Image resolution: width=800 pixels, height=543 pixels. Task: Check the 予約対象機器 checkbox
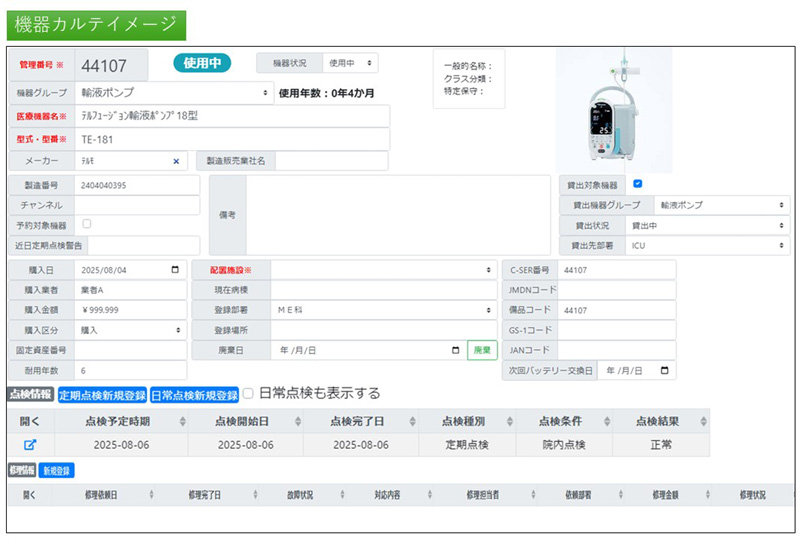(87, 224)
